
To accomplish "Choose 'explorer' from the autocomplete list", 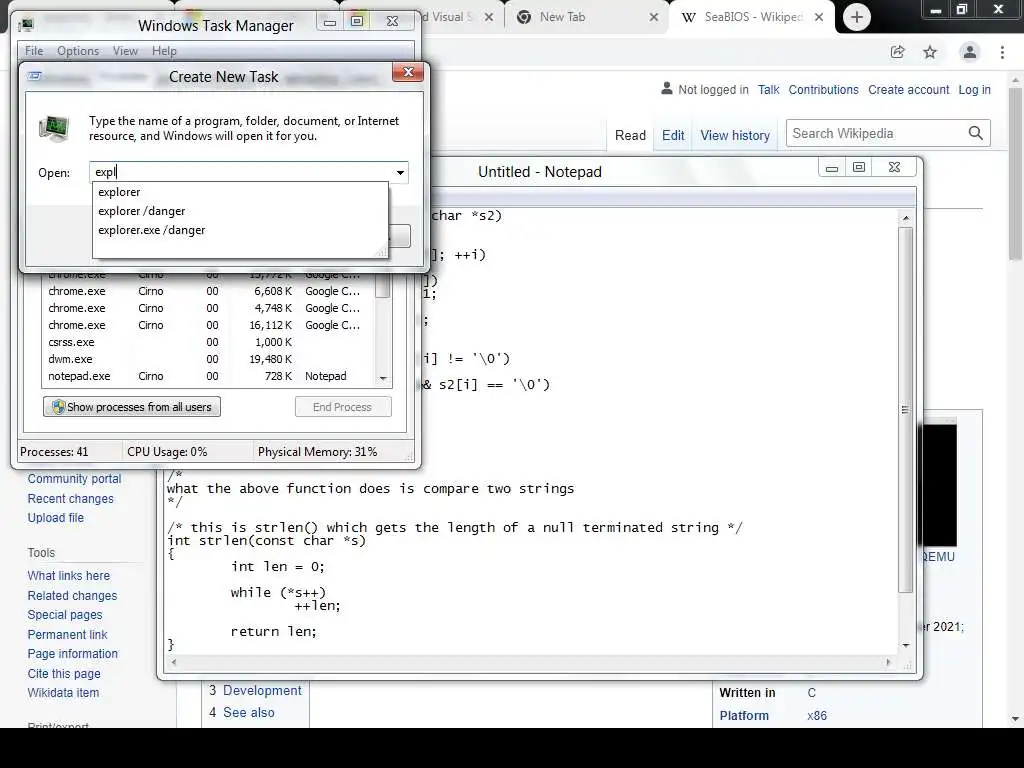I will tap(240, 192).
